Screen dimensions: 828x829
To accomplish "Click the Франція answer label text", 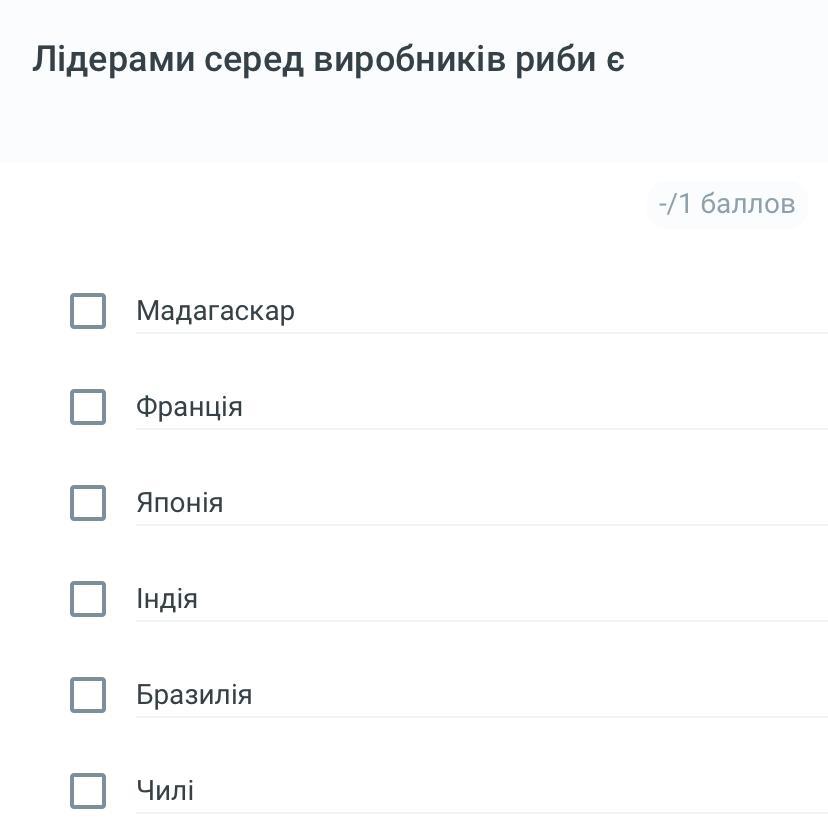I will [189, 407].
